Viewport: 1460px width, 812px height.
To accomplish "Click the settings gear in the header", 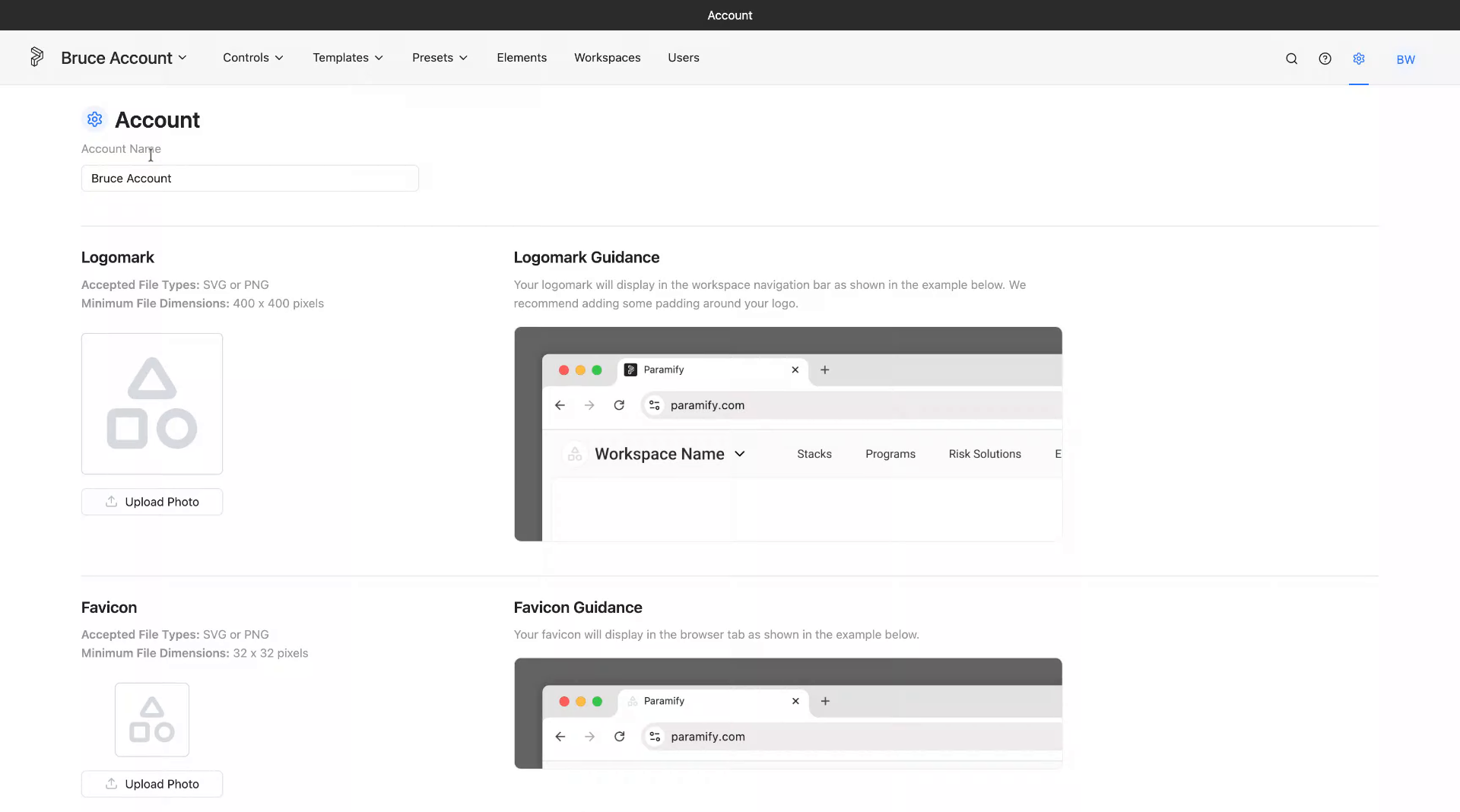I will click(x=1359, y=59).
